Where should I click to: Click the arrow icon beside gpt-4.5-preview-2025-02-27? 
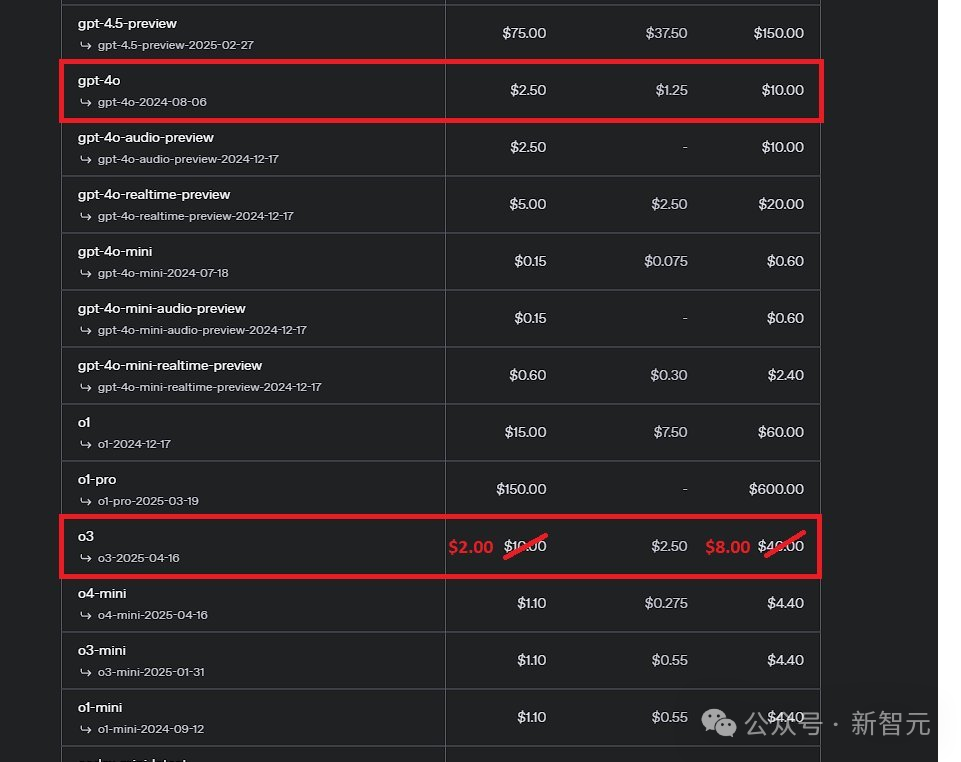(86, 45)
